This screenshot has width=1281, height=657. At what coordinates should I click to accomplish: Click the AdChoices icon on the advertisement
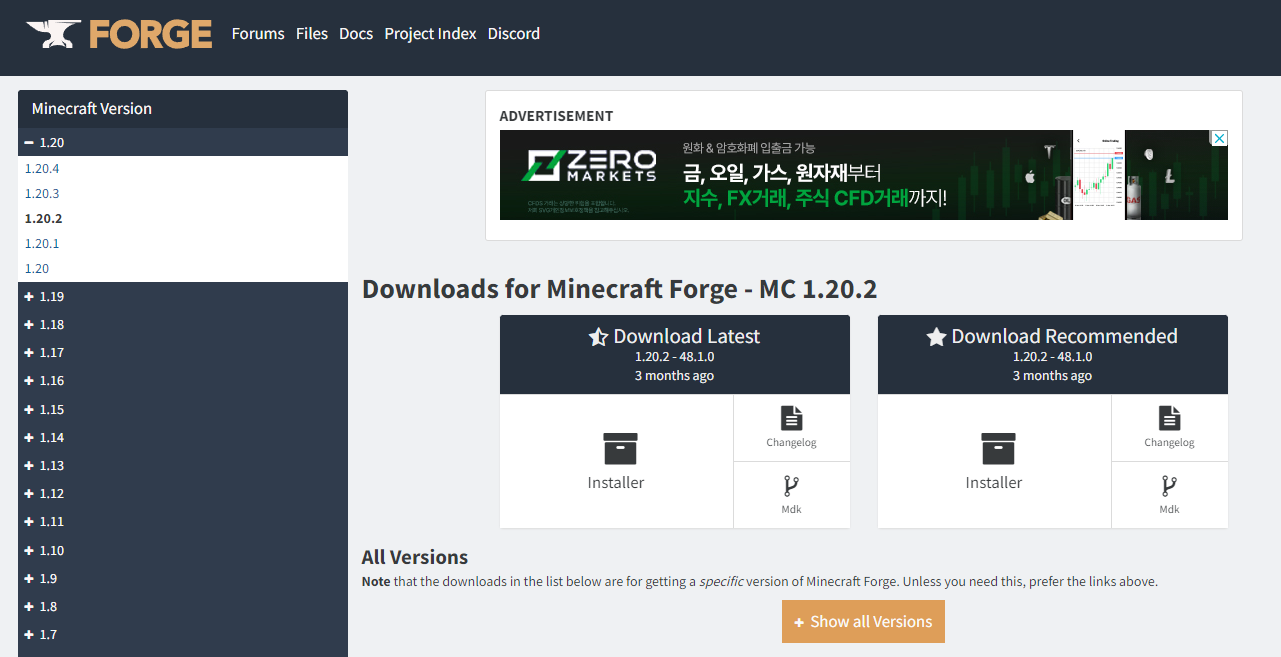[x=1219, y=138]
